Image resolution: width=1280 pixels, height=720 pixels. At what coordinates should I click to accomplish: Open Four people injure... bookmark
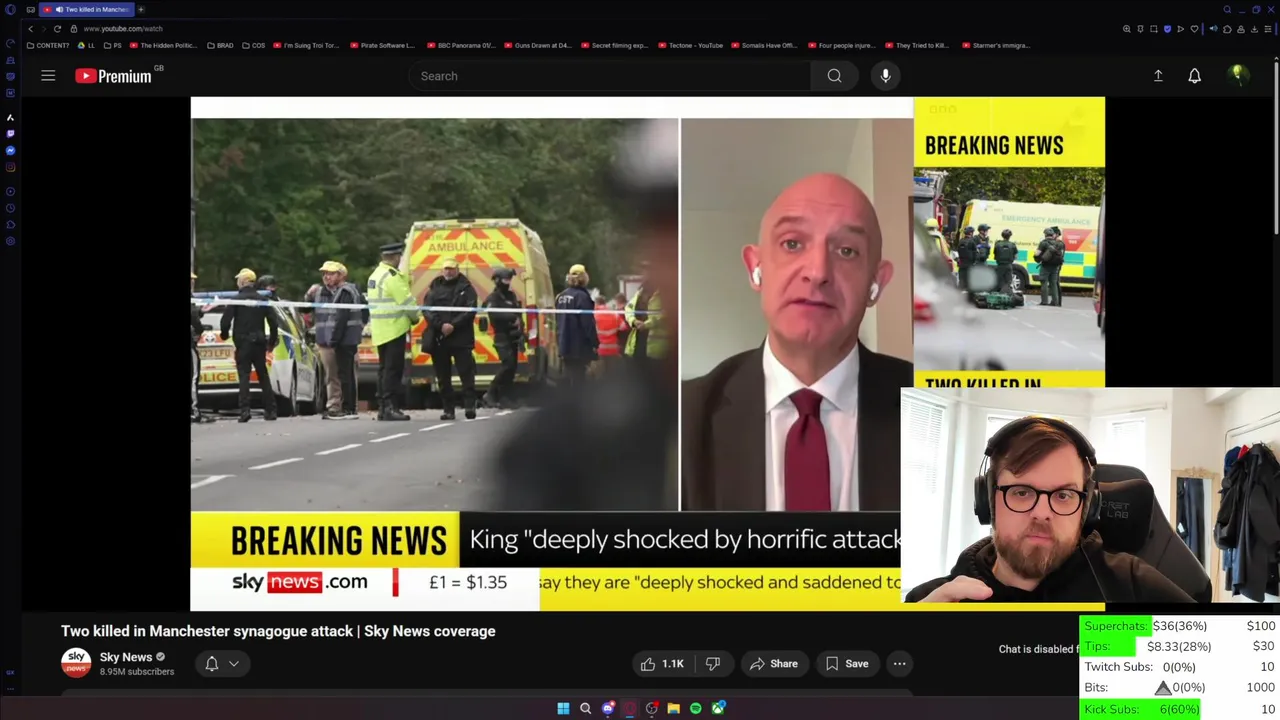(x=842, y=45)
